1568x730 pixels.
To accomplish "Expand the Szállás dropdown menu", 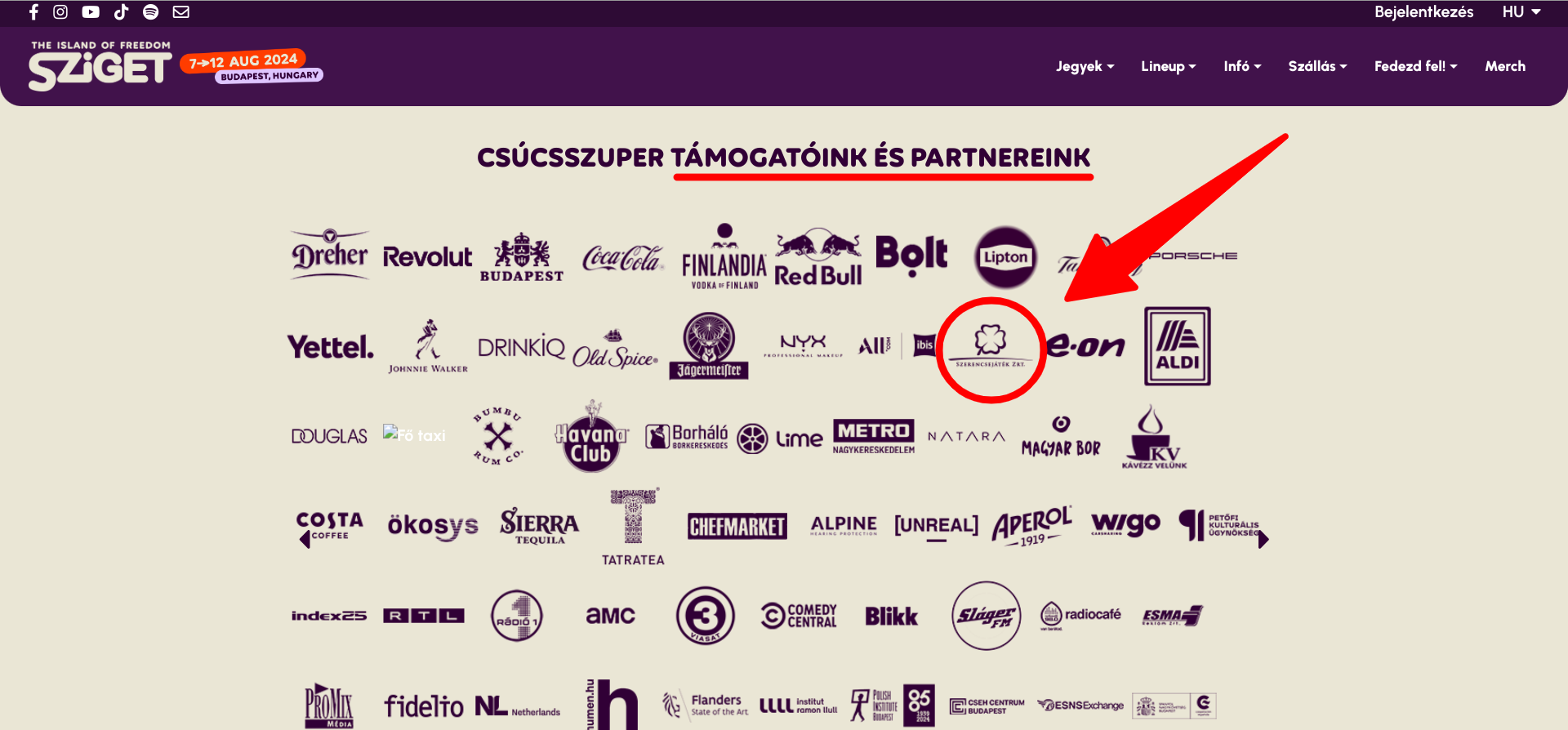I will coord(1317,66).
